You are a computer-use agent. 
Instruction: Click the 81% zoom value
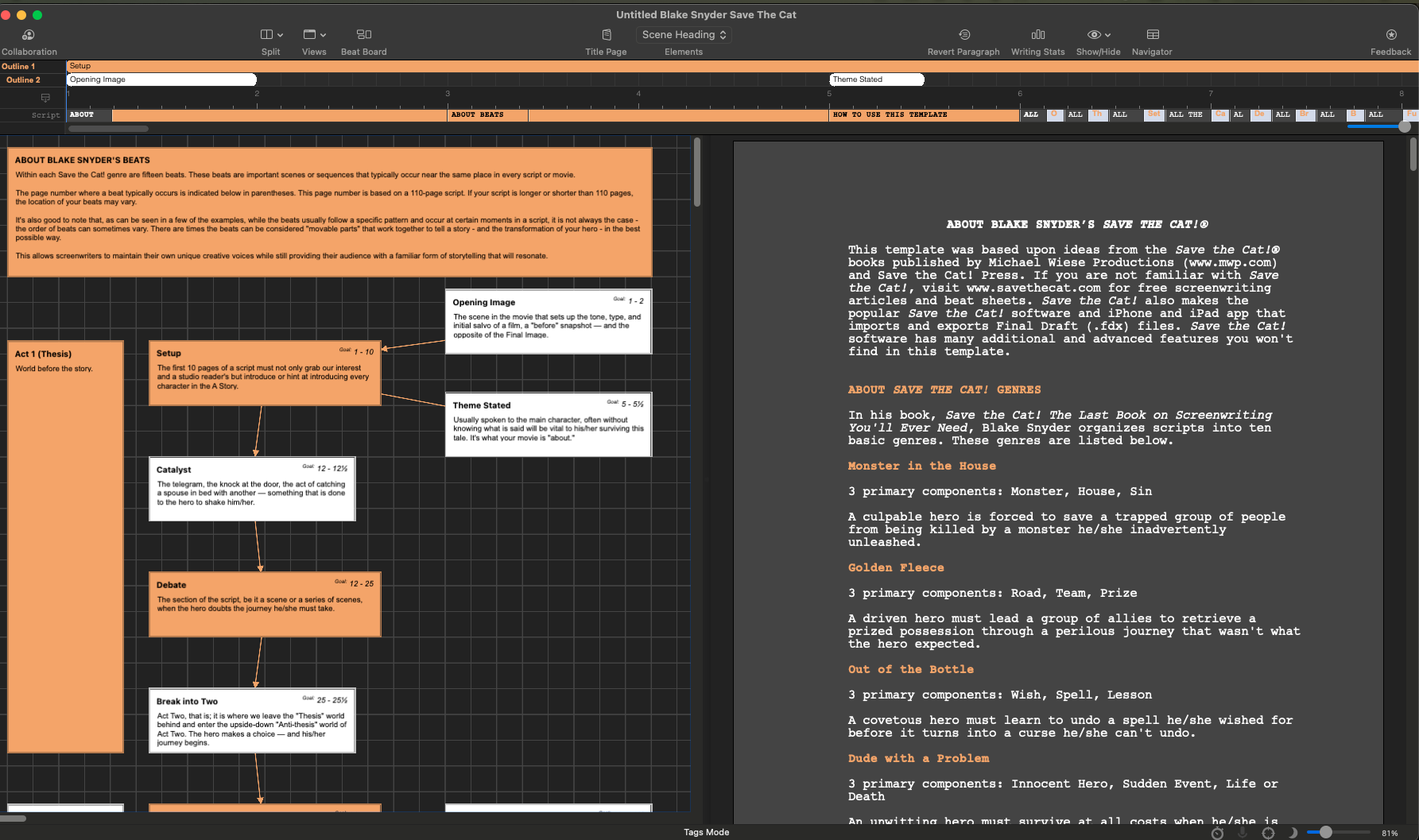pyautogui.click(x=1390, y=833)
